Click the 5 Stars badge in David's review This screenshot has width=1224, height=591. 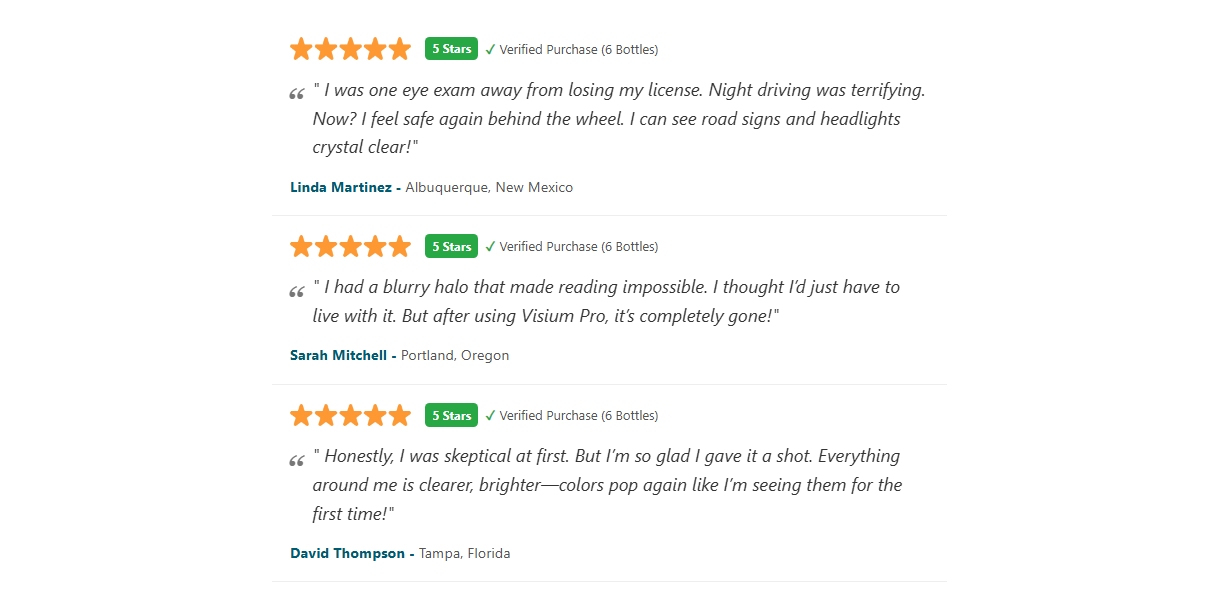click(451, 415)
